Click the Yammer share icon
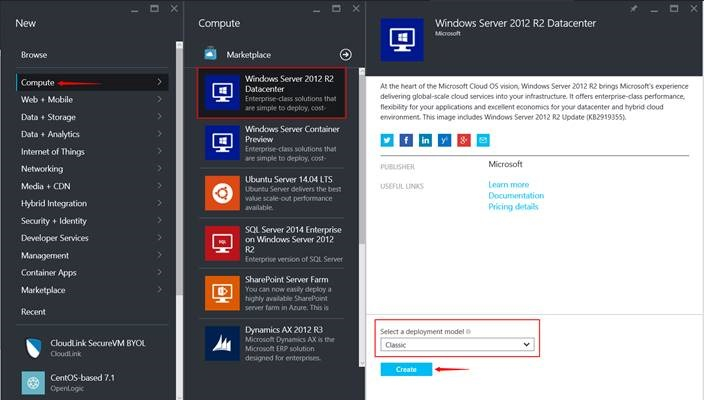The width and height of the screenshot is (704, 400). coord(445,140)
